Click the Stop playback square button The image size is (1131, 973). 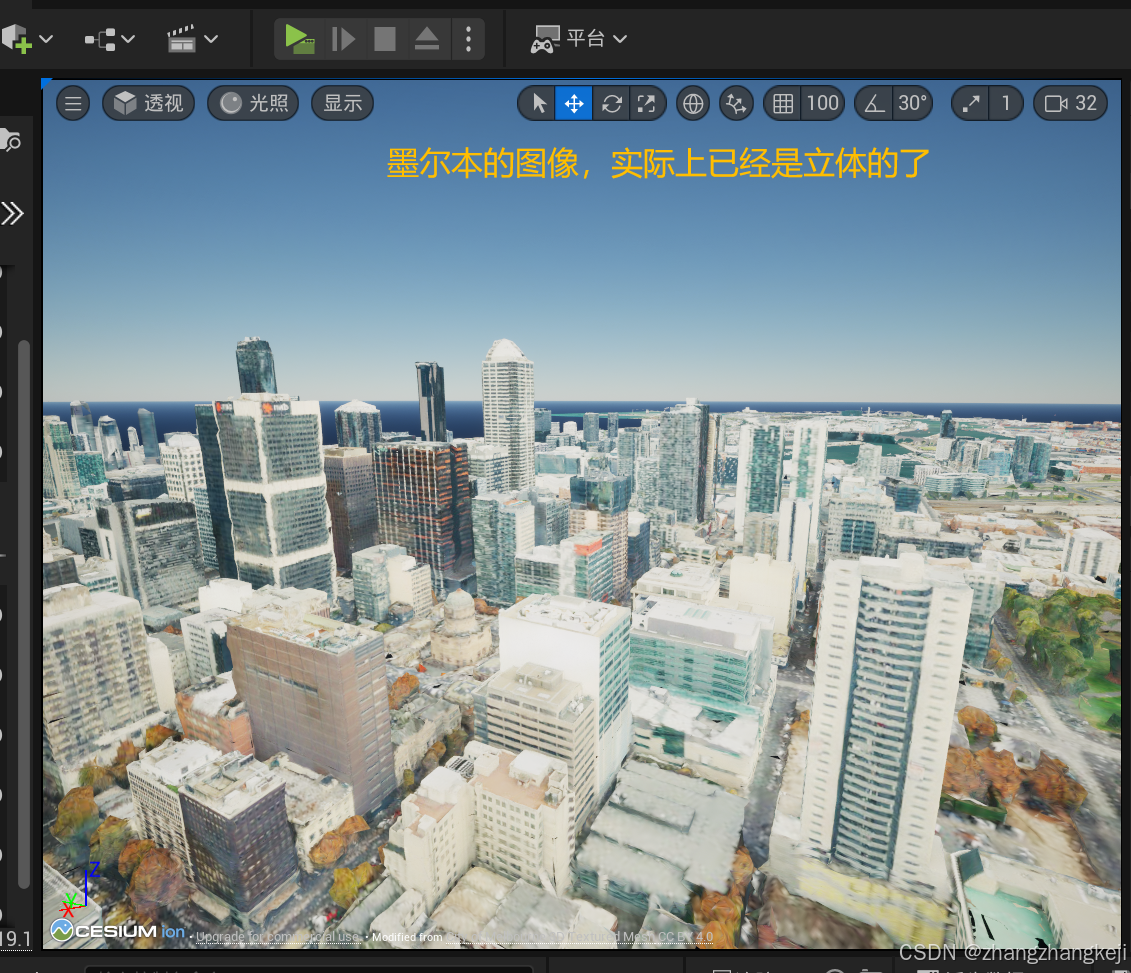pyautogui.click(x=384, y=39)
